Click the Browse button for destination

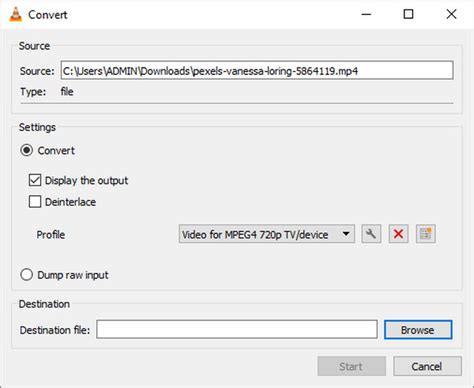coord(418,330)
